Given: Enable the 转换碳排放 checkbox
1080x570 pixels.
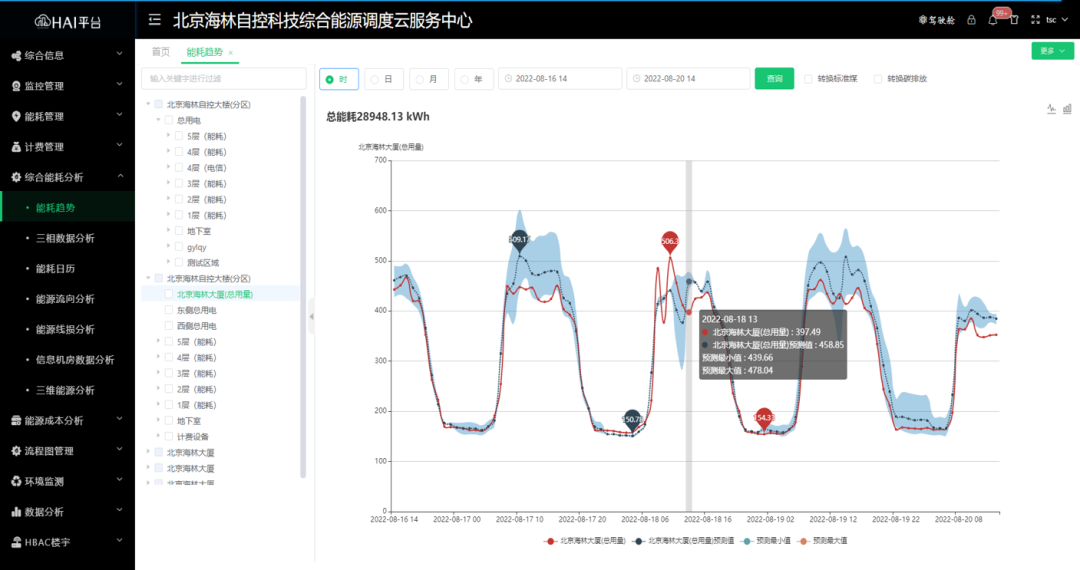Looking at the screenshot, I should click(878, 79).
